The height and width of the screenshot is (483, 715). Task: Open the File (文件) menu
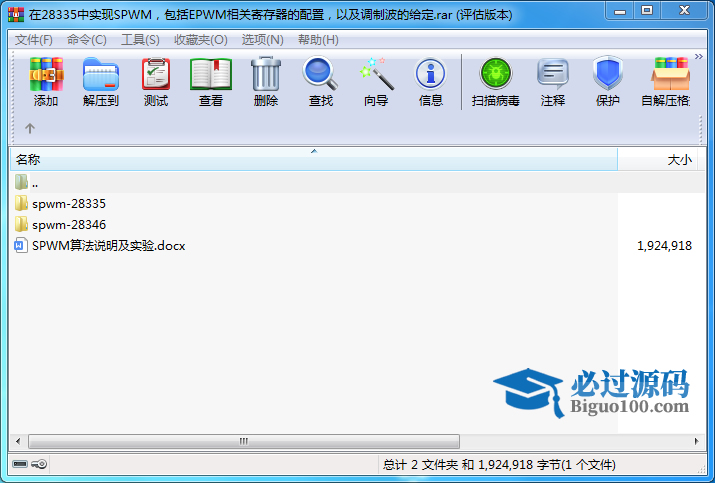pos(34,40)
